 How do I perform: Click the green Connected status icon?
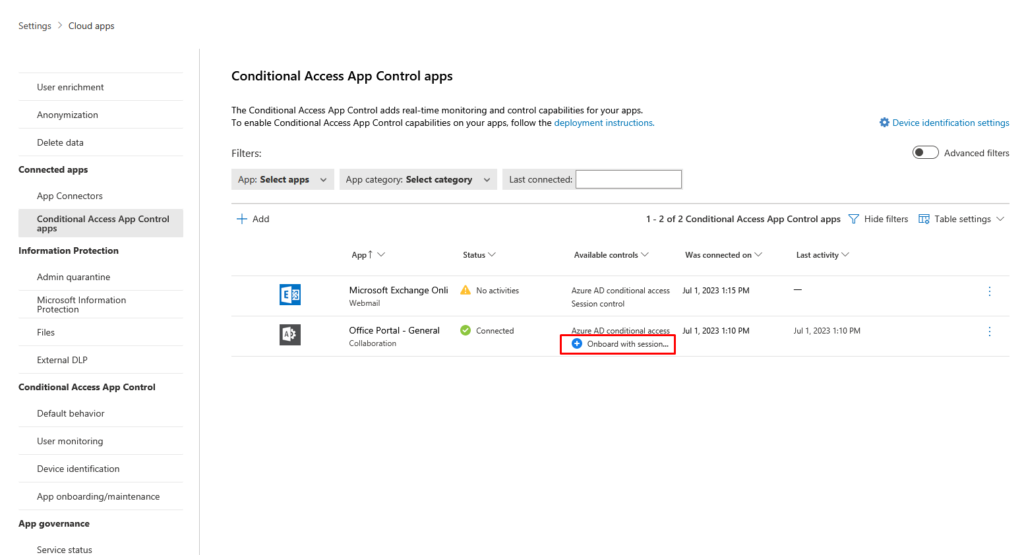(465, 330)
